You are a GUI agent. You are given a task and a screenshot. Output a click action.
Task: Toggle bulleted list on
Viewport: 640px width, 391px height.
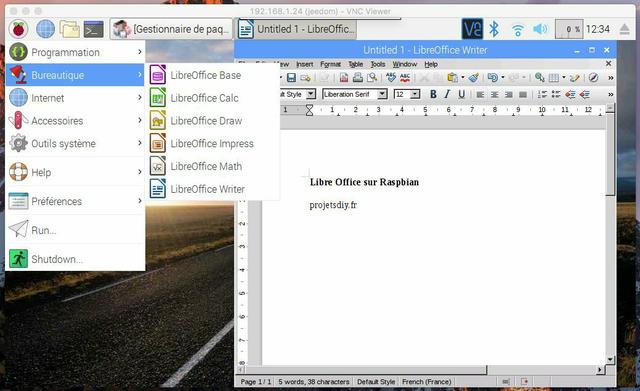click(556, 95)
